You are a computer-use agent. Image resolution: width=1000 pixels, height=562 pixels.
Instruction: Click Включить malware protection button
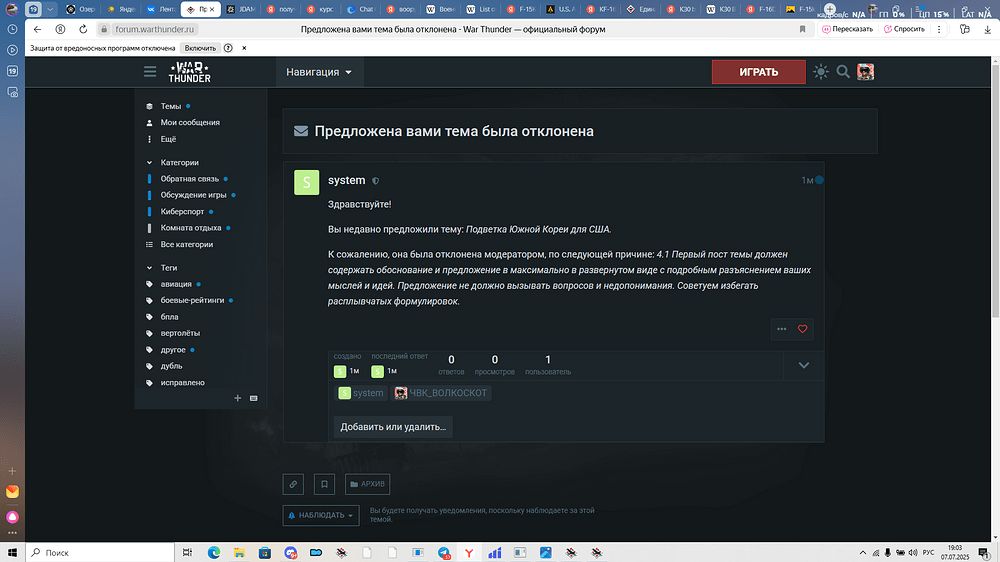click(200, 48)
